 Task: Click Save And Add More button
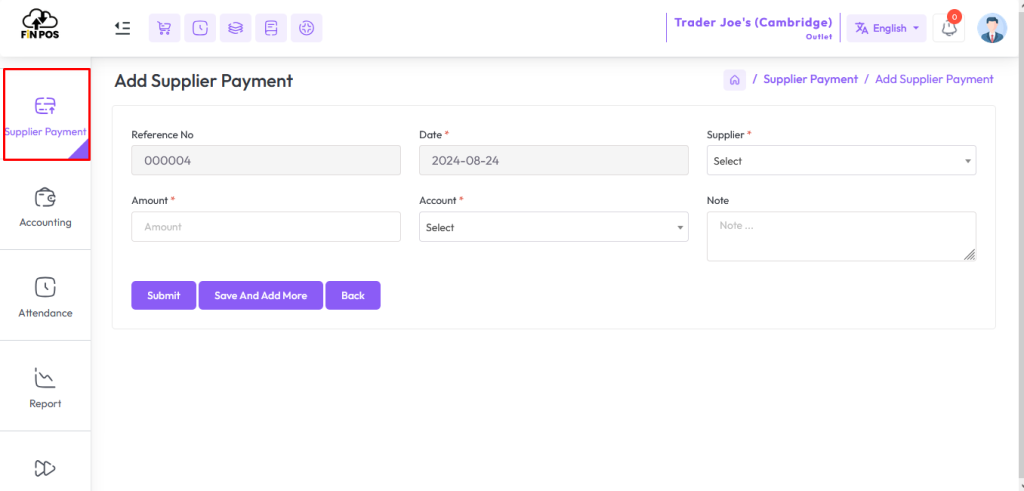[261, 295]
